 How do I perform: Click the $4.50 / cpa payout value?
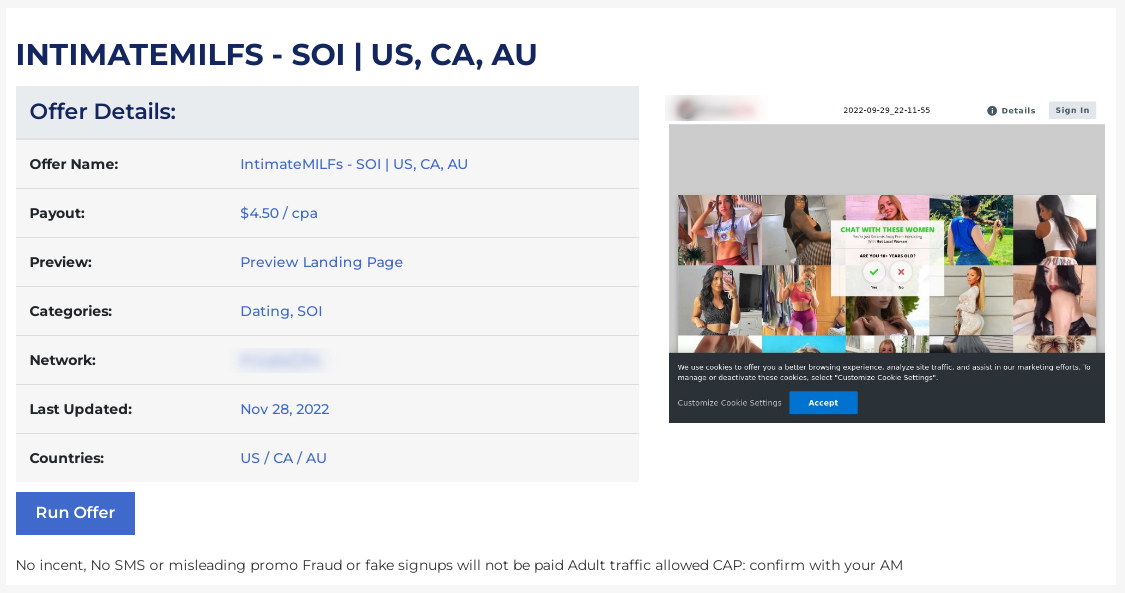[279, 213]
